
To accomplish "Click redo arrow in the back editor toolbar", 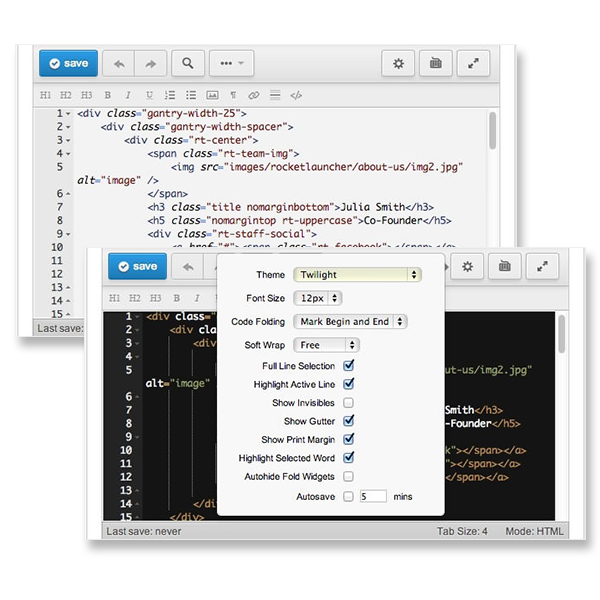I will pyautogui.click(x=150, y=63).
